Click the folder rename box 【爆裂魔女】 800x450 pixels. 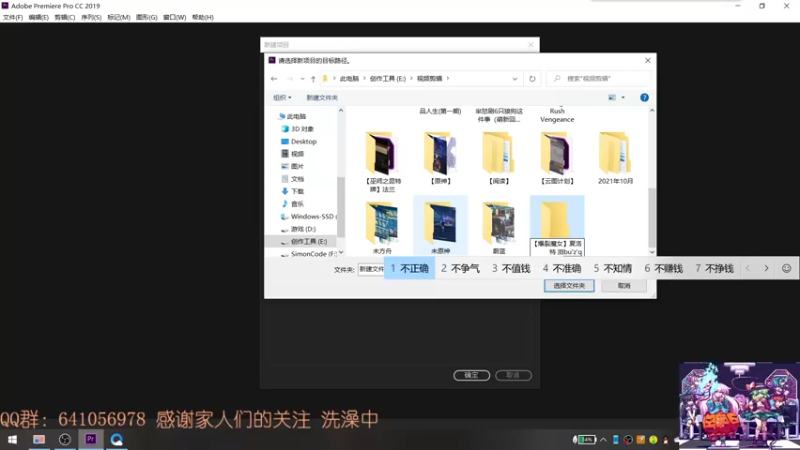pos(557,247)
